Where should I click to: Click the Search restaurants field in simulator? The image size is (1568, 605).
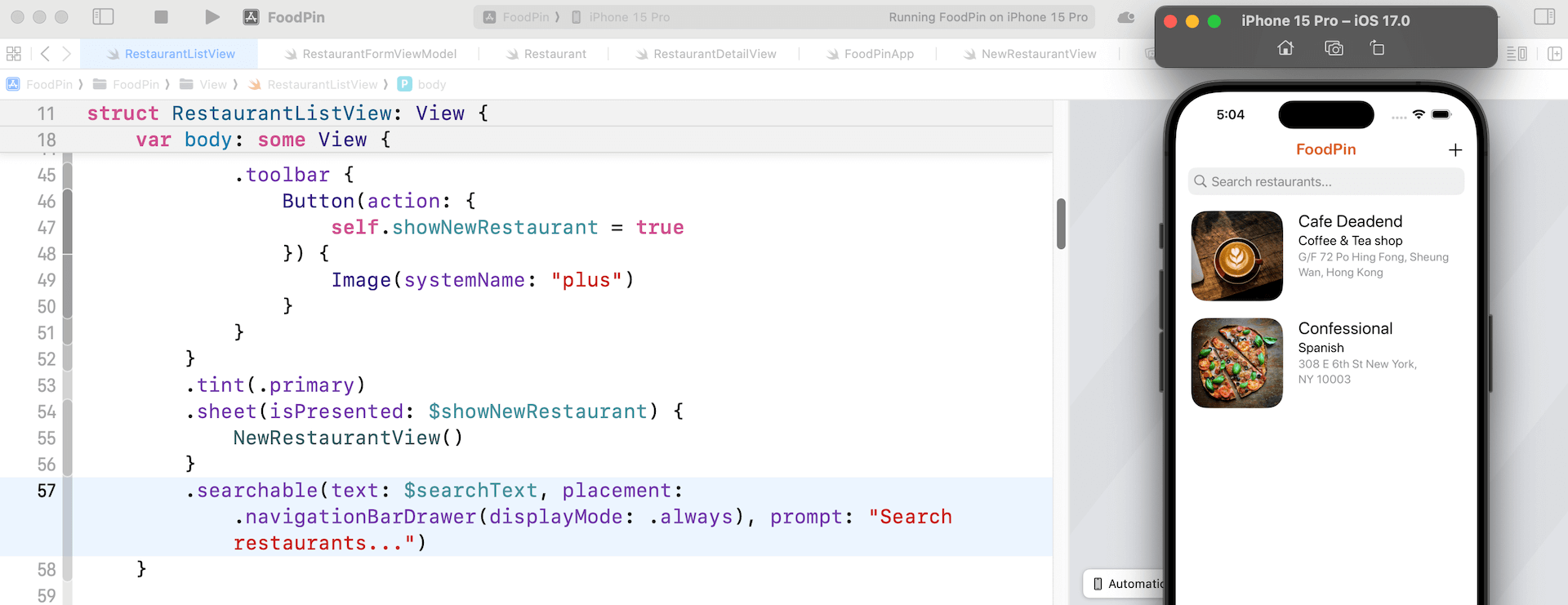point(1325,182)
